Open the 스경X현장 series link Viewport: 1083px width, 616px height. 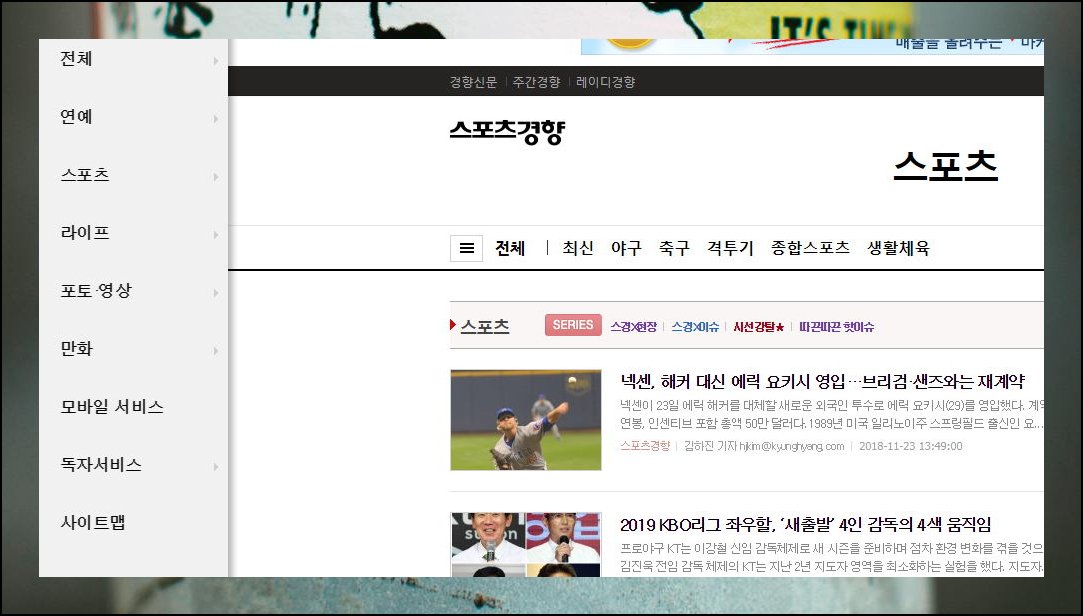pos(633,327)
